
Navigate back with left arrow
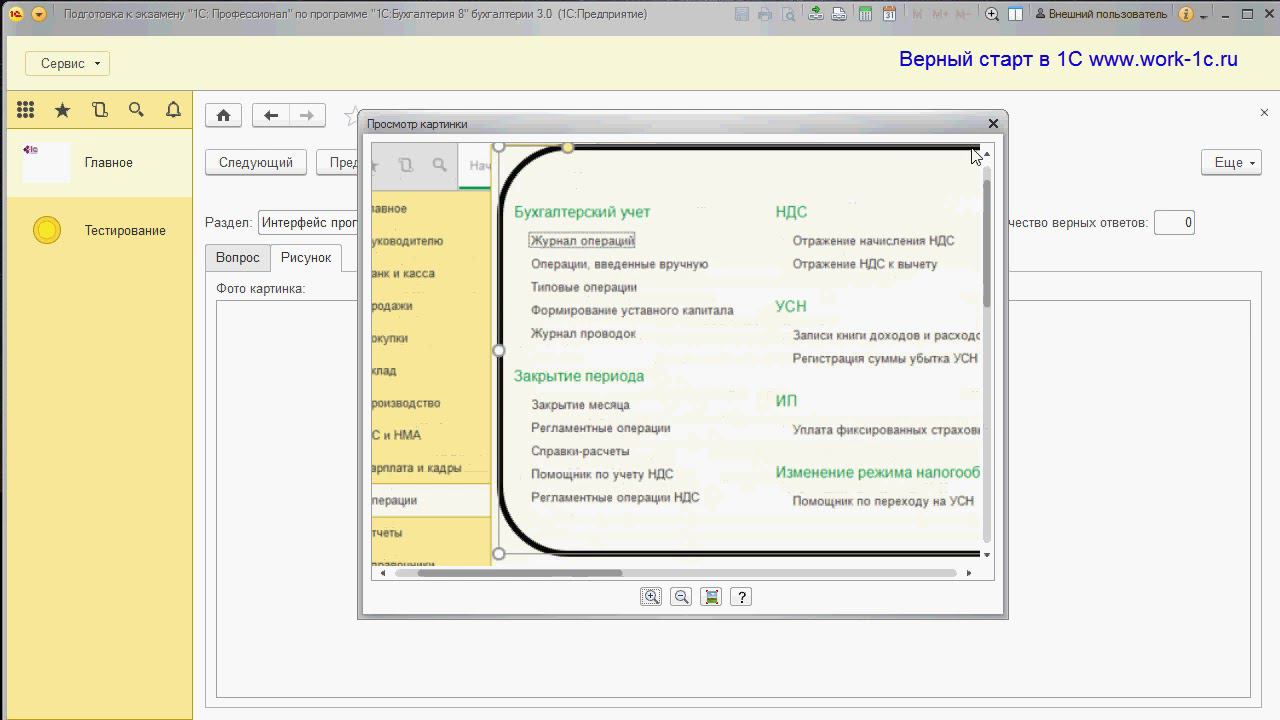coord(270,115)
